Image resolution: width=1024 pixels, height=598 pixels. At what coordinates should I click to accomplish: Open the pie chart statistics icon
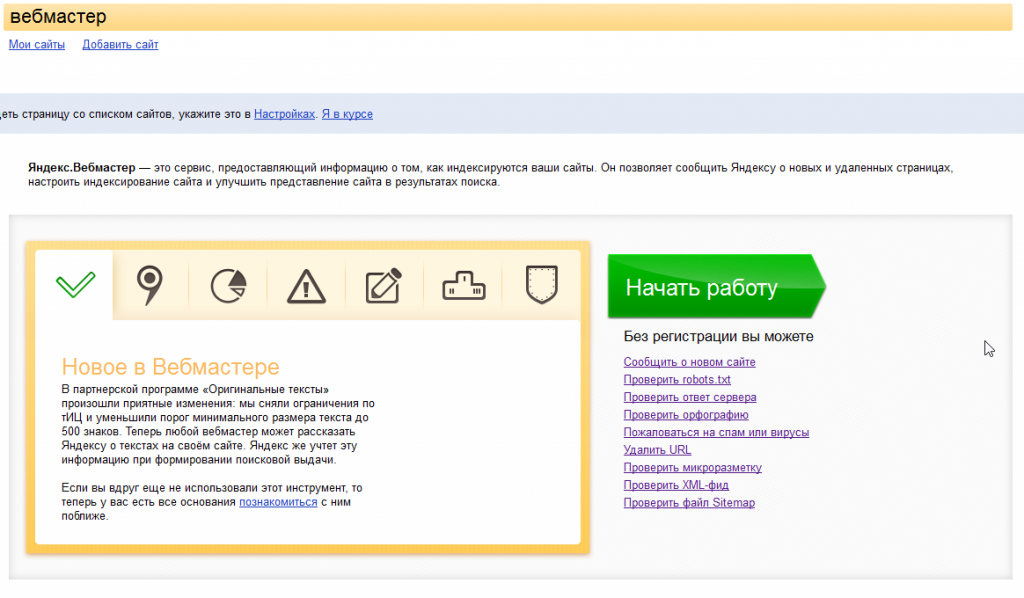point(228,285)
